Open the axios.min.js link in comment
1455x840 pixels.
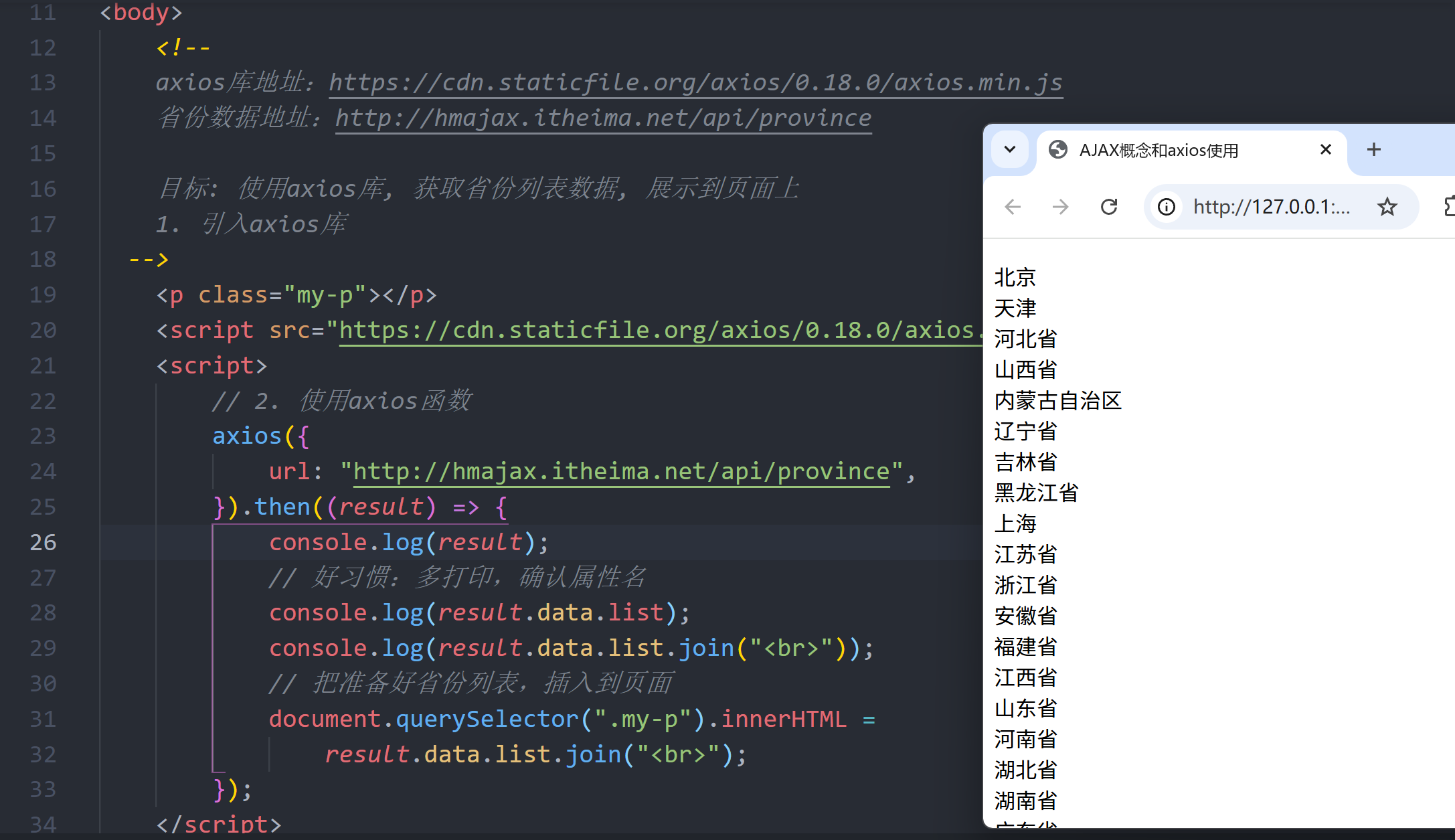click(695, 82)
